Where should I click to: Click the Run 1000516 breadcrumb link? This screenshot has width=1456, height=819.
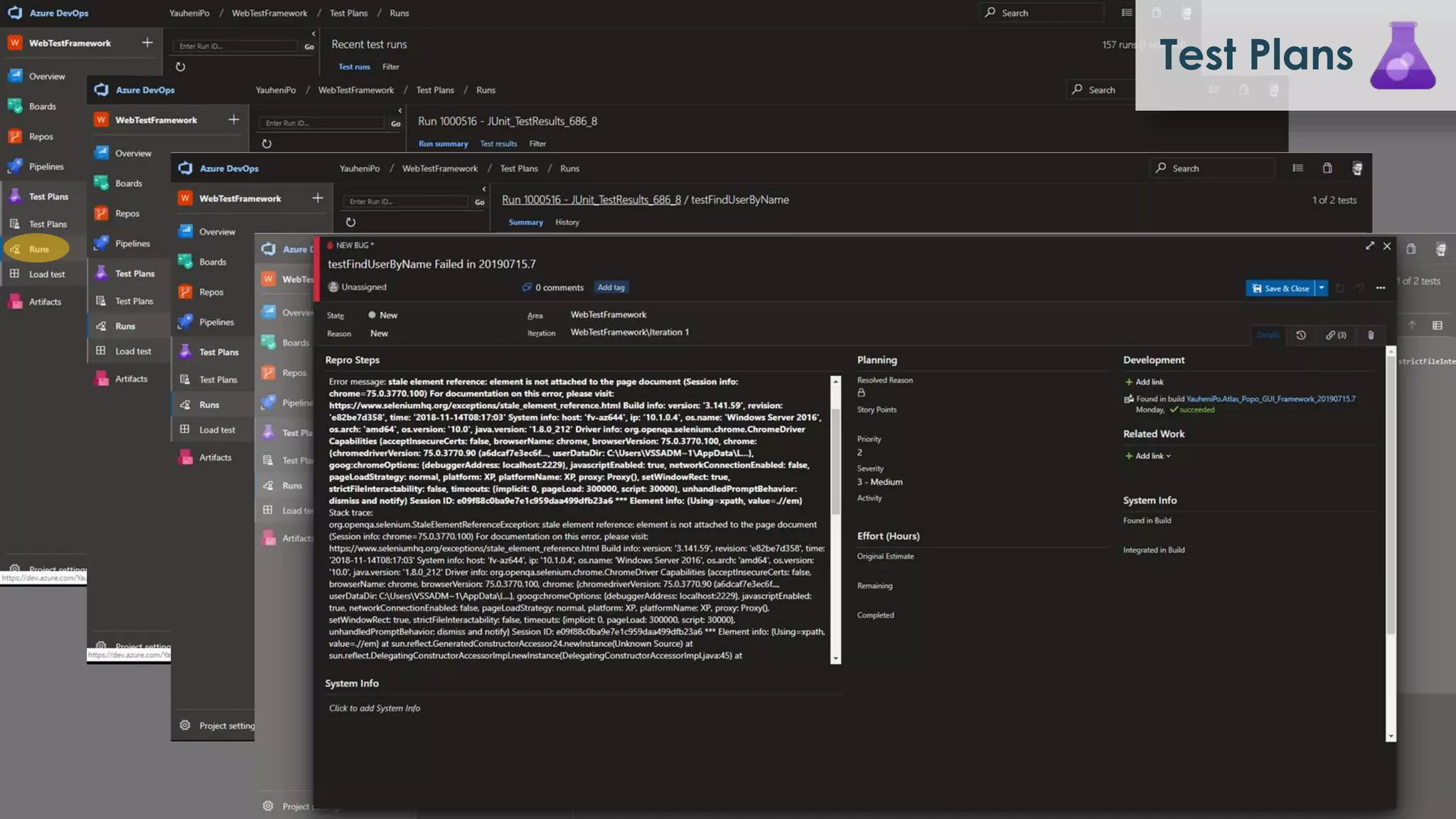(591, 200)
